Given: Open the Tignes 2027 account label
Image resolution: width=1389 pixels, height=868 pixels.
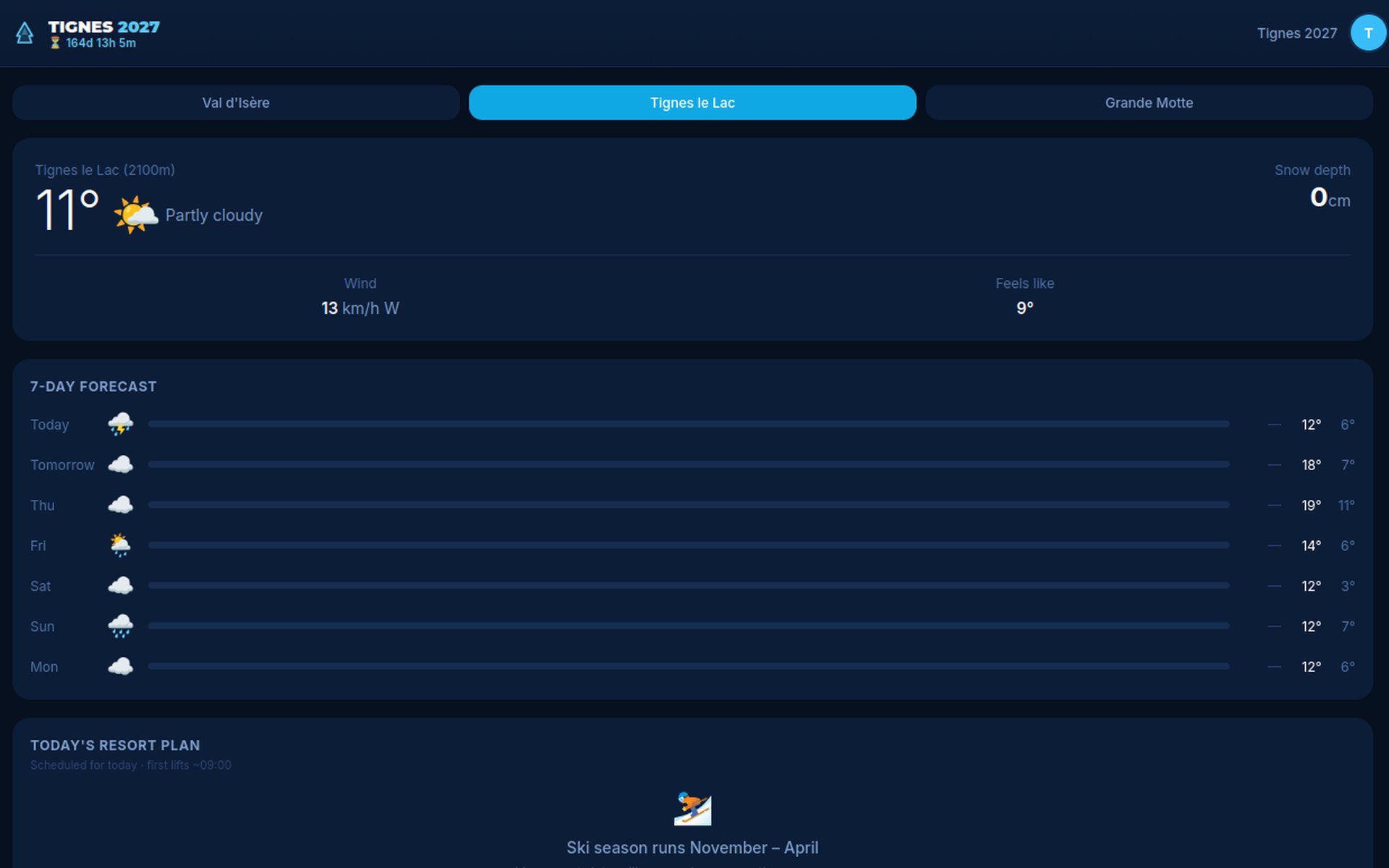Looking at the screenshot, I should tap(1297, 33).
